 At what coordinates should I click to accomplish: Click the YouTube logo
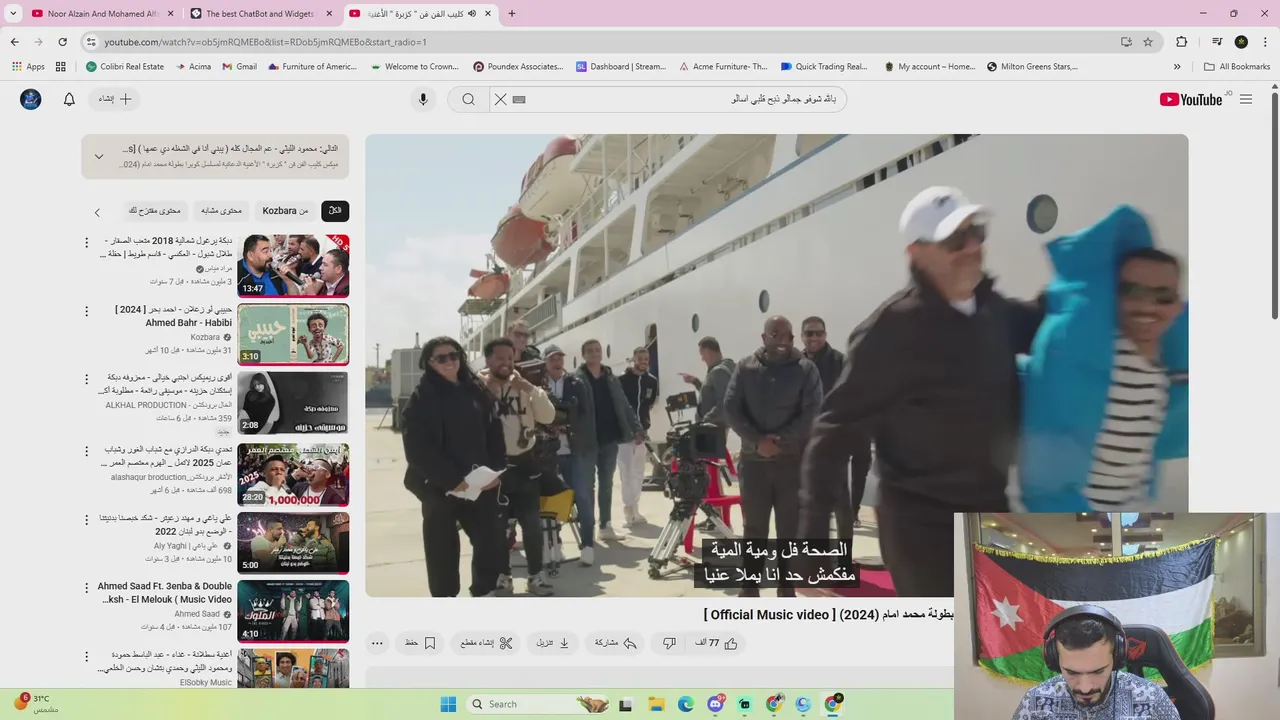1191,99
